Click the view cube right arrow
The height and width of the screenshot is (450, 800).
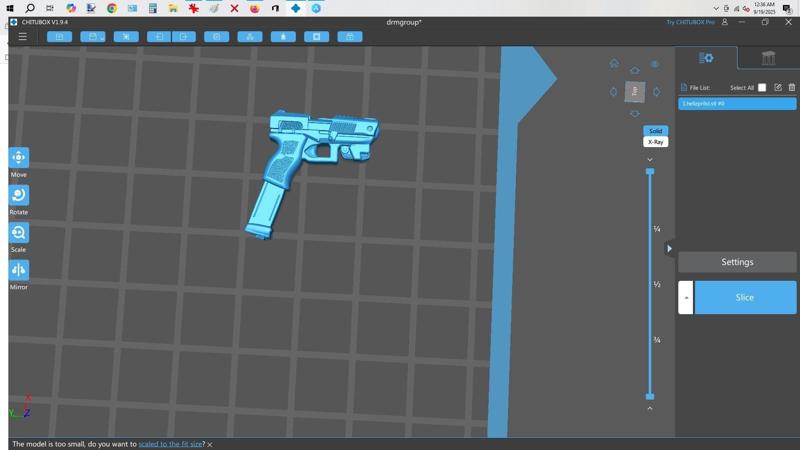(657, 92)
